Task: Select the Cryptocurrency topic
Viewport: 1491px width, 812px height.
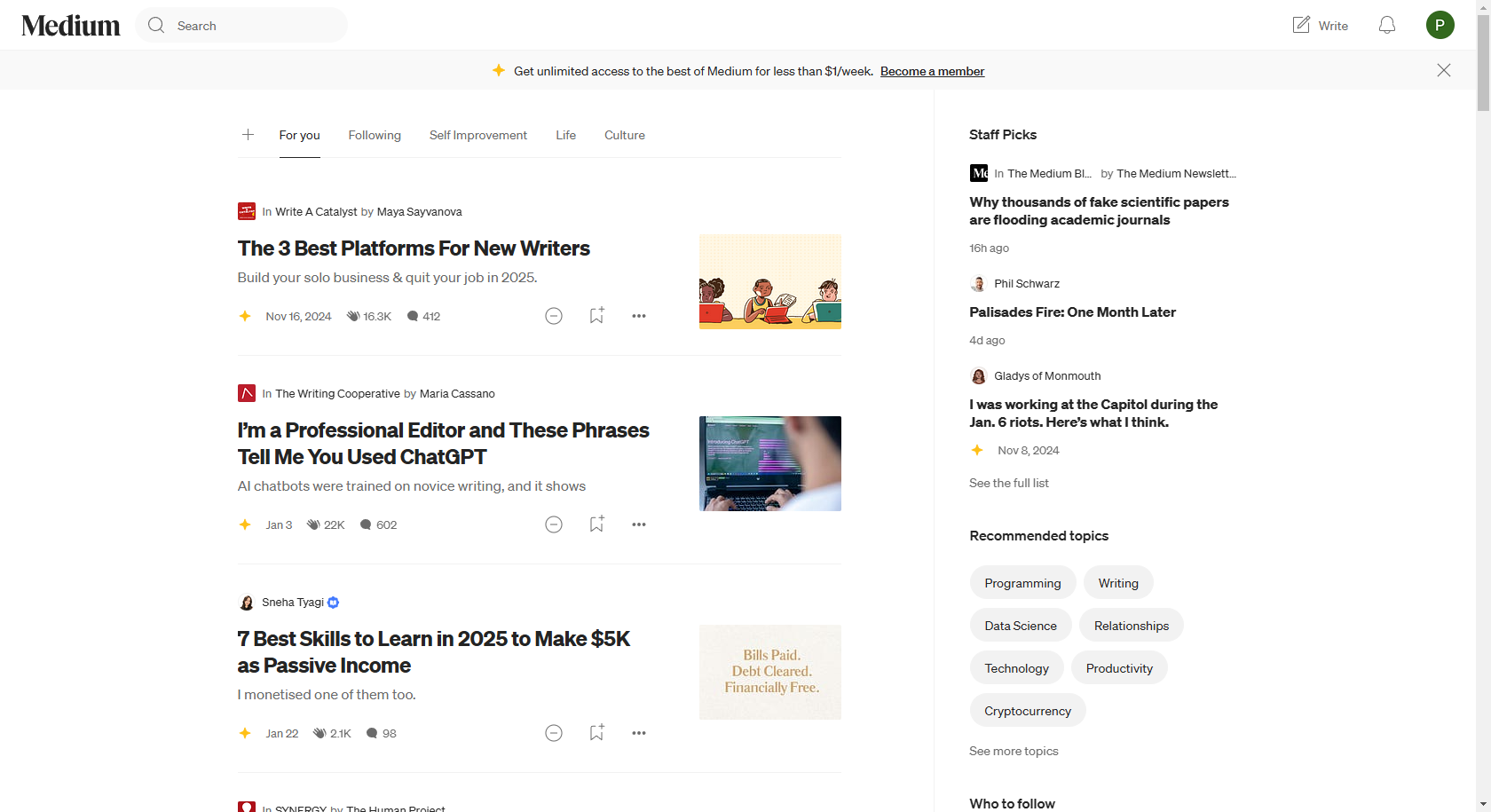Action: click(x=1027, y=710)
